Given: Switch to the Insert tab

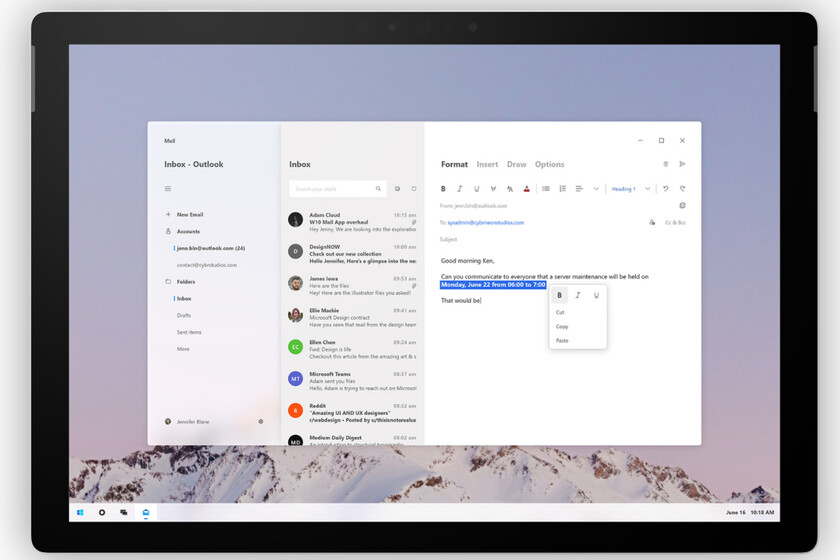Looking at the screenshot, I should coord(487,165).
